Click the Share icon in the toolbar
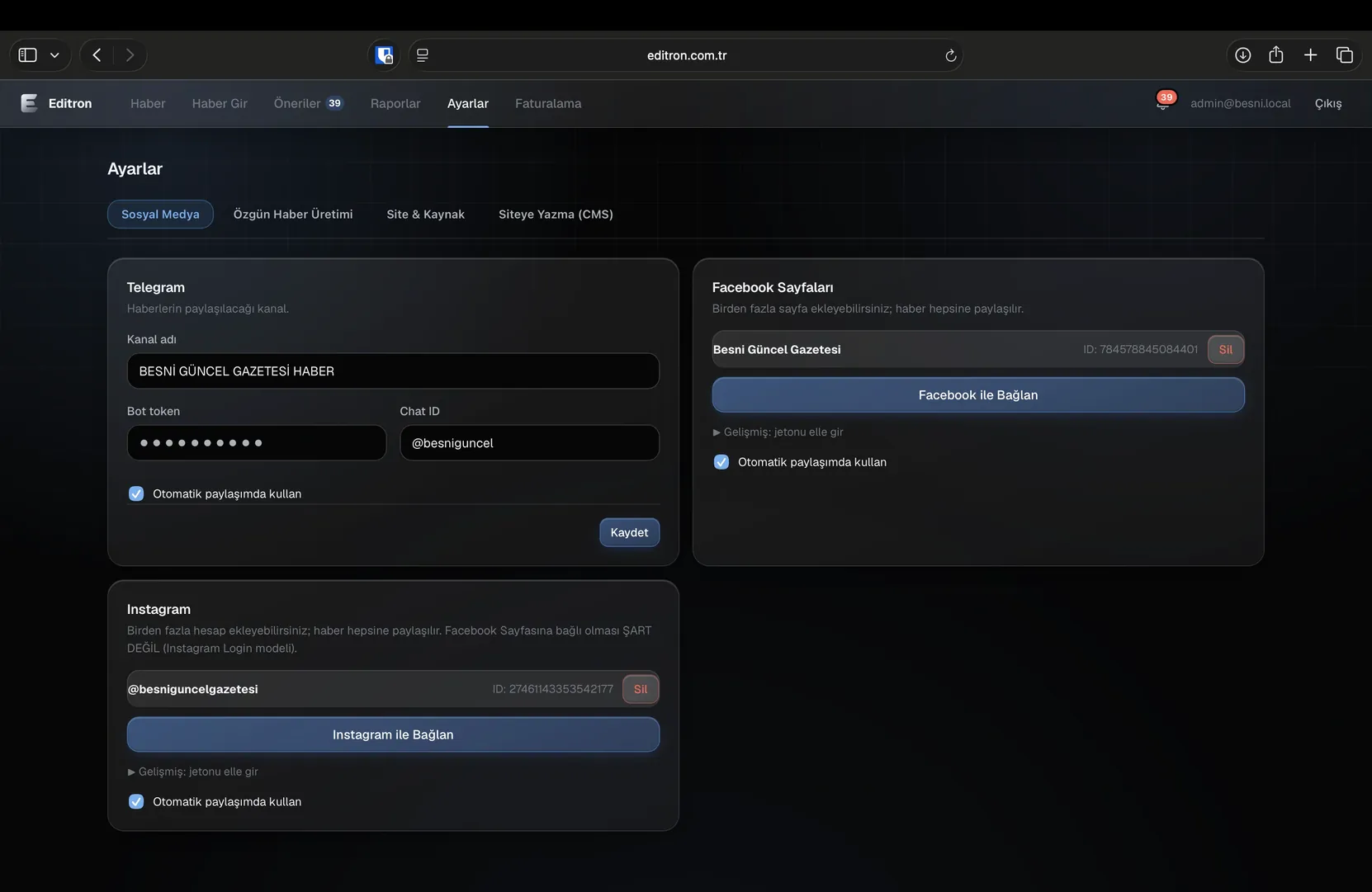The image size is (1372, 892). coord(1276,54)
